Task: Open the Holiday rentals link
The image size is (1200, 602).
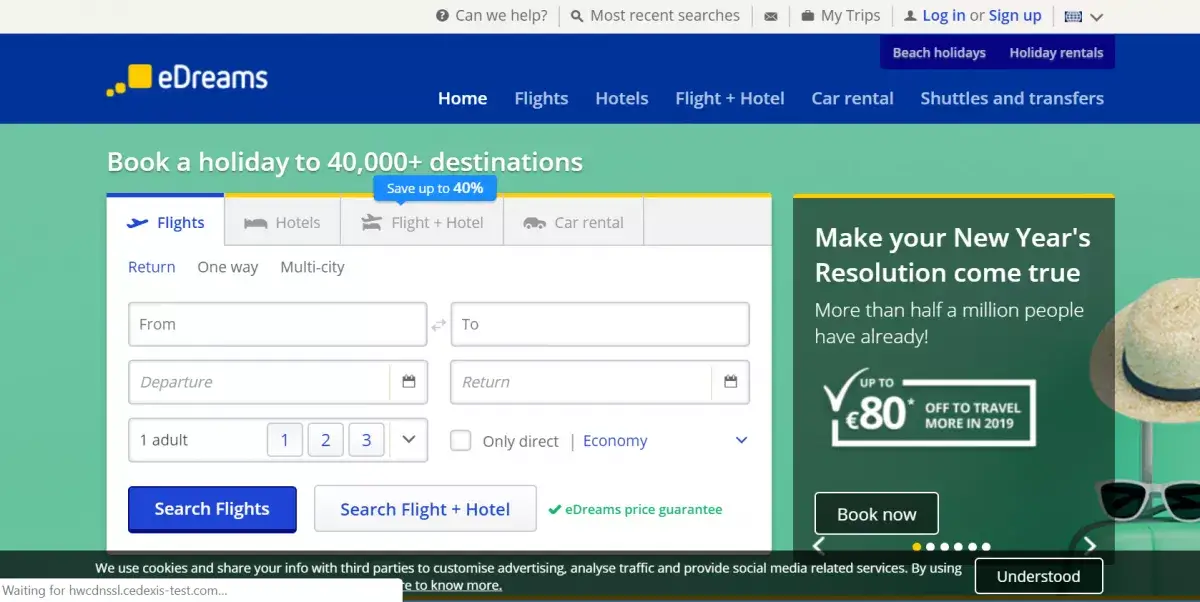Action: click(x=1056, y=53)
